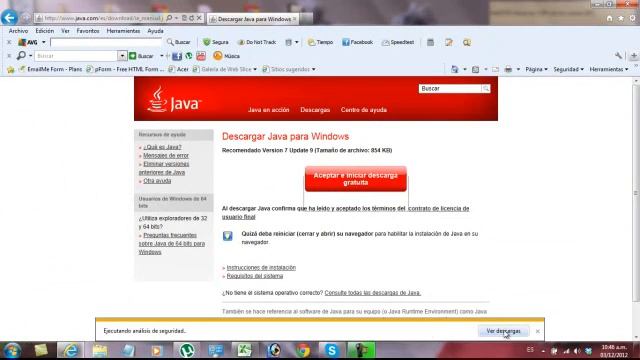Click the magnifier icon on second toolbar
The height and width of the screenshot is (360, 640).
[x=21, y=55]
